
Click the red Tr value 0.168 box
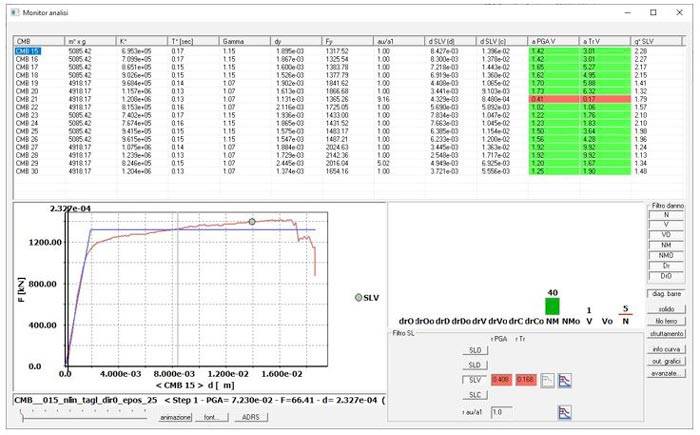(x=525, y=380)
